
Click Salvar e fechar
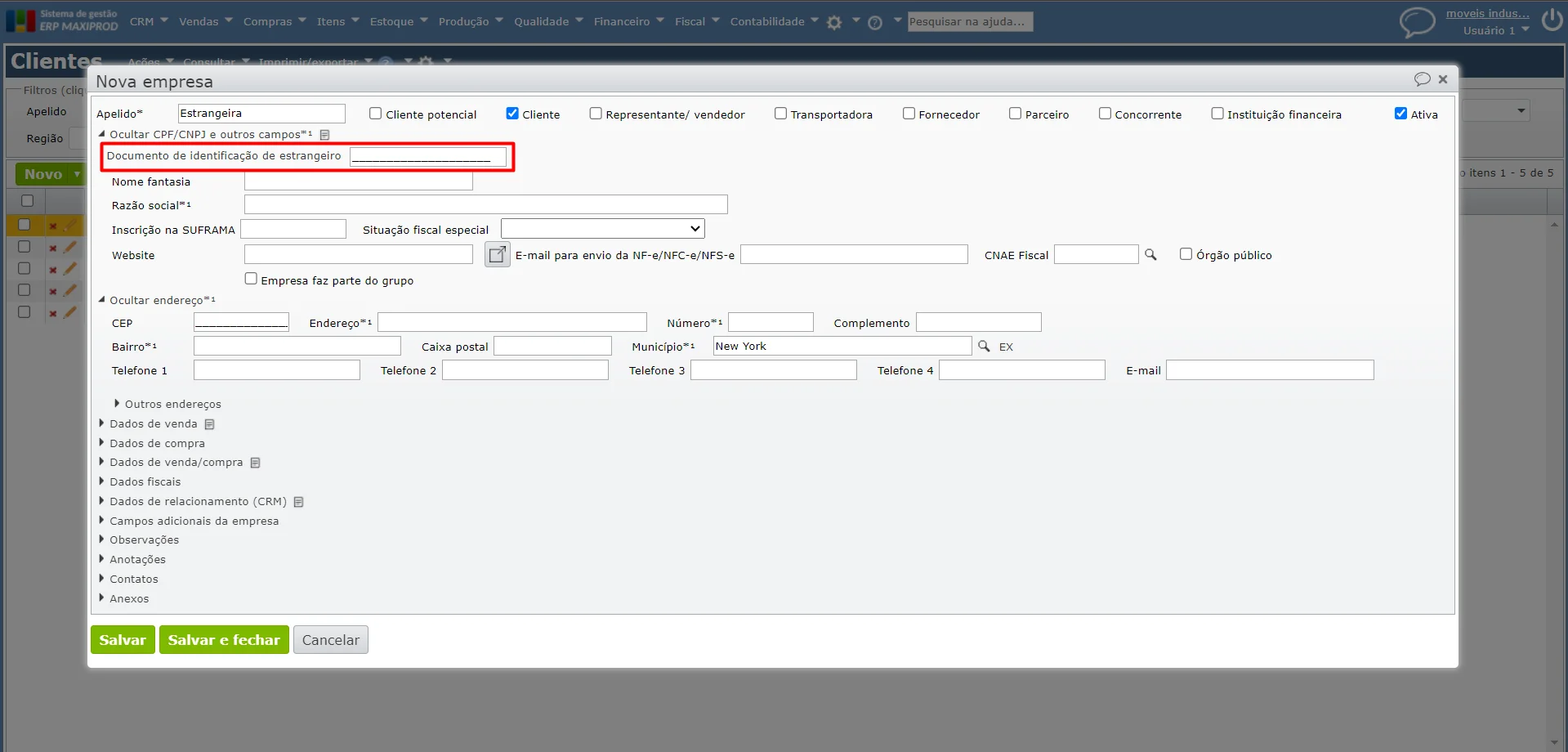coord(224,640)
